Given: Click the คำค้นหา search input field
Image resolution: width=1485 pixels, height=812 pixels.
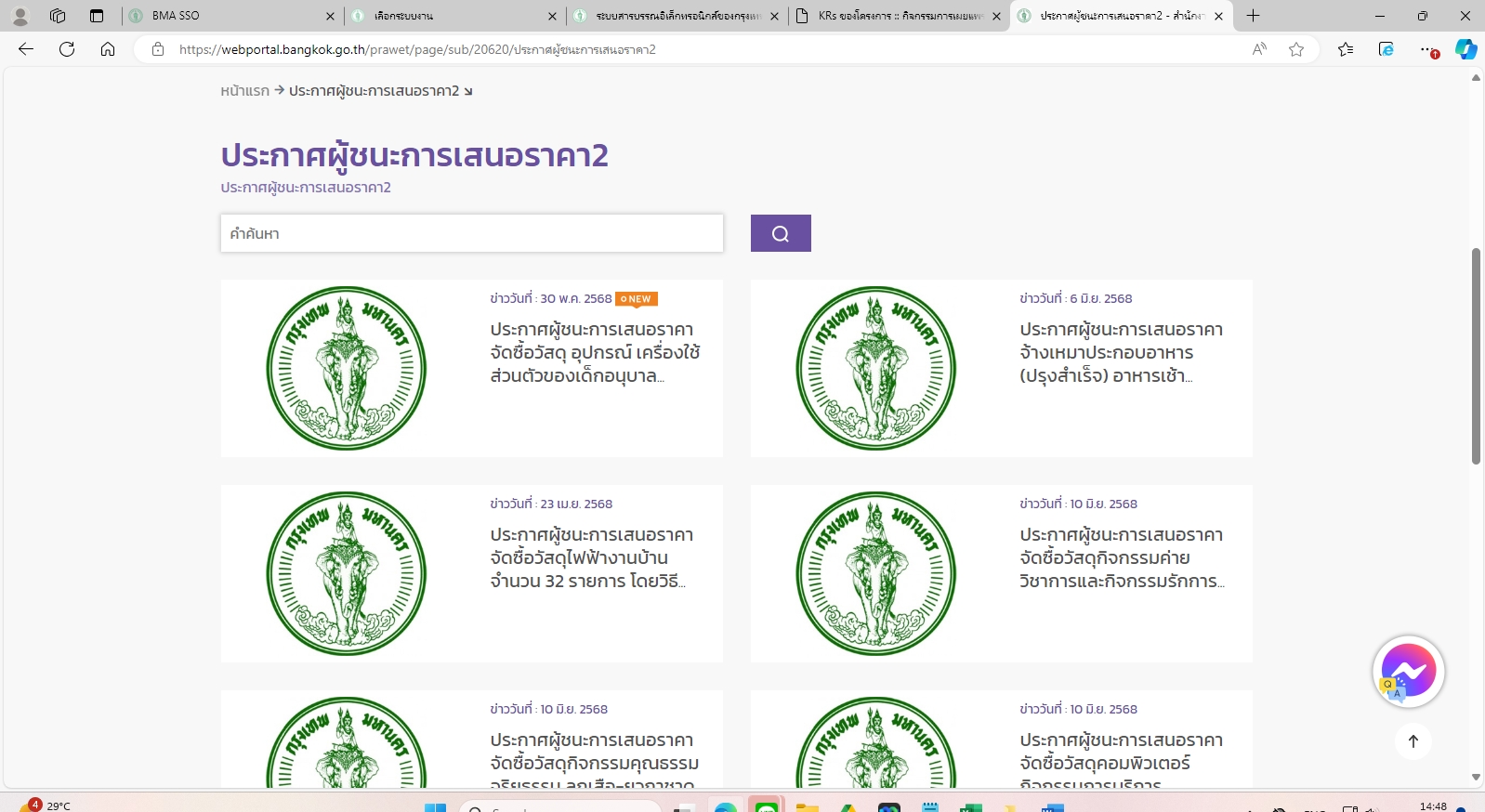Looking at the screenshot, I should pyautogui.click(x=472, y=233).
